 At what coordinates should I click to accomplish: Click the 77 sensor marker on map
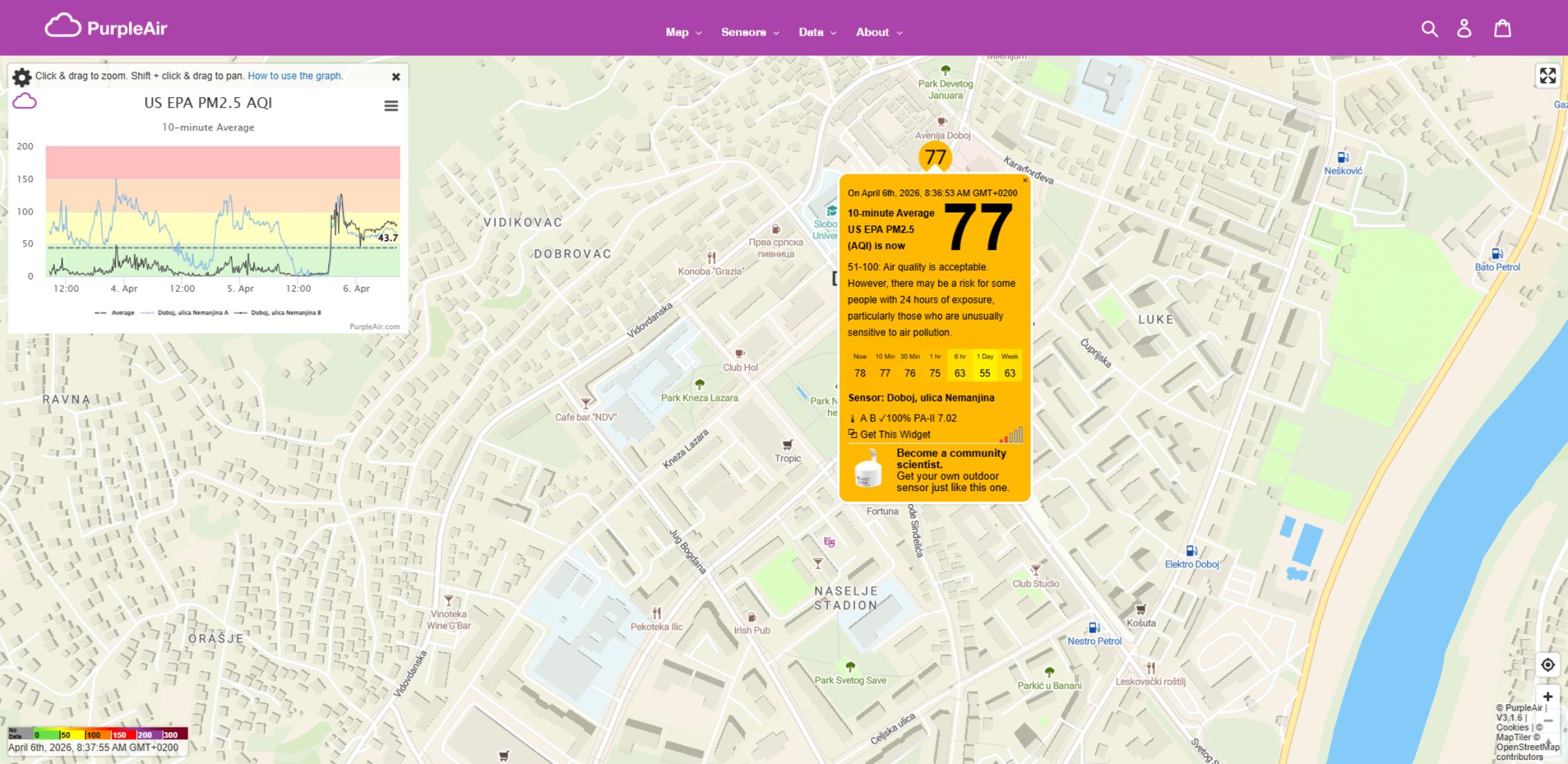click(x=935, y=157)
